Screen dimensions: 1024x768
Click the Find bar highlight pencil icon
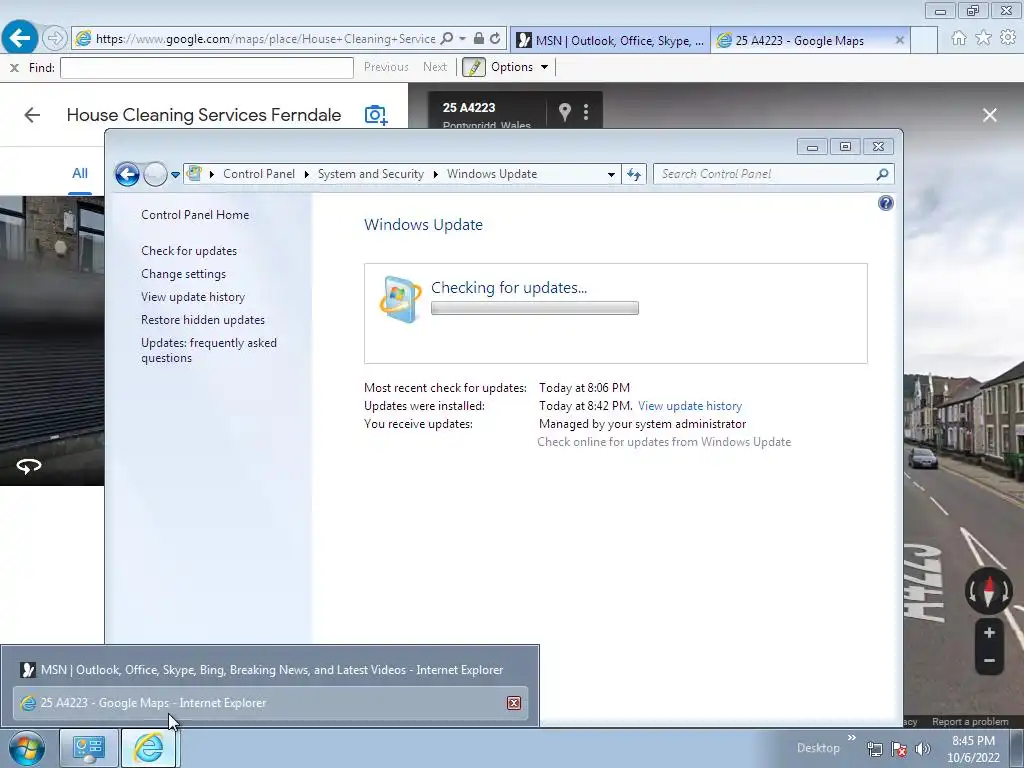tap(474, 67)
